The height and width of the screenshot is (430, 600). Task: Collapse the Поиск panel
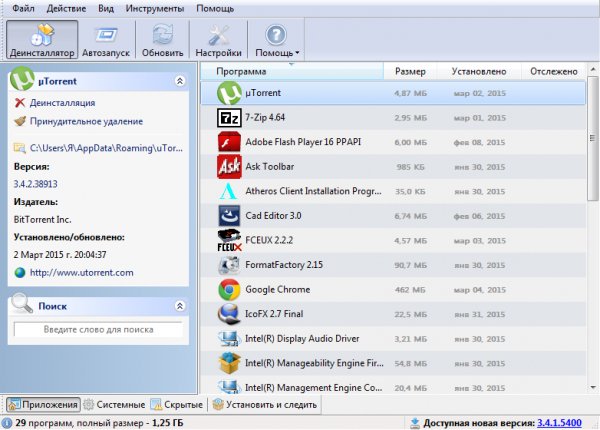pos(180,306)
